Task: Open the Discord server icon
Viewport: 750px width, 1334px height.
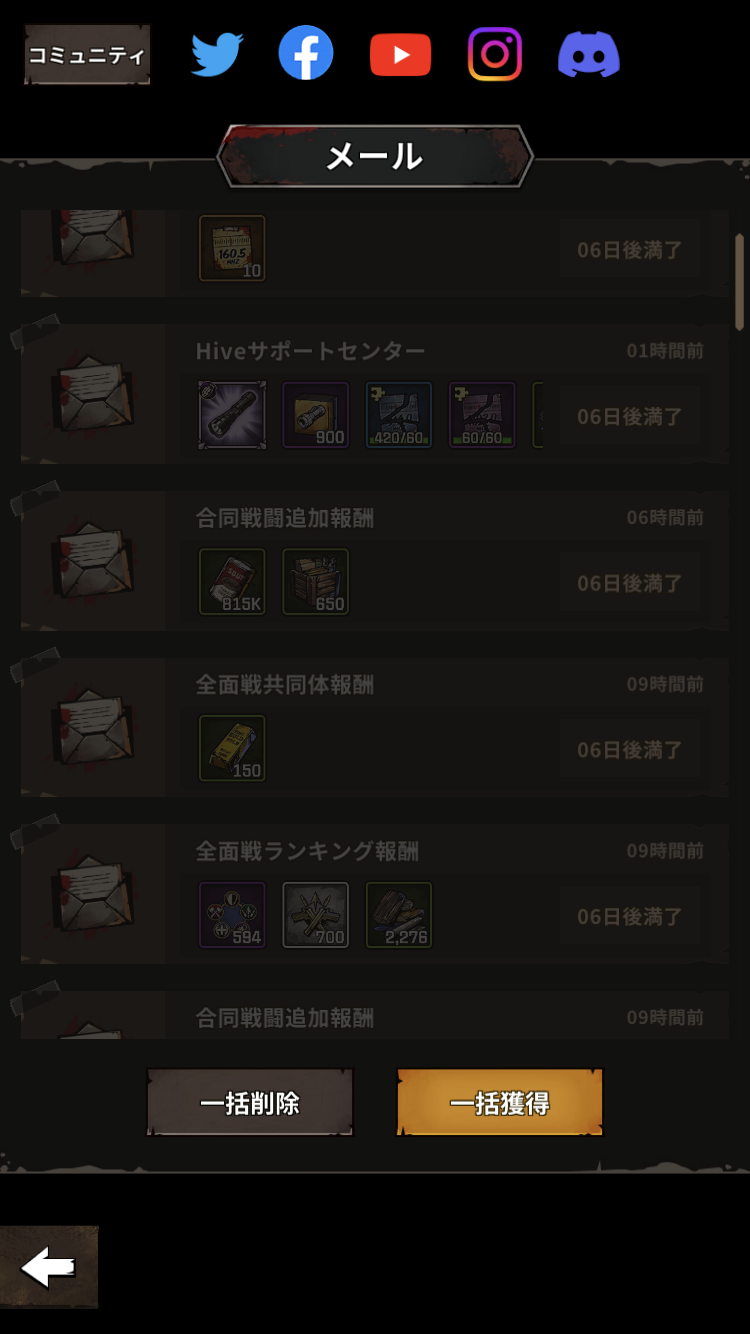Action: coord(589,54)
